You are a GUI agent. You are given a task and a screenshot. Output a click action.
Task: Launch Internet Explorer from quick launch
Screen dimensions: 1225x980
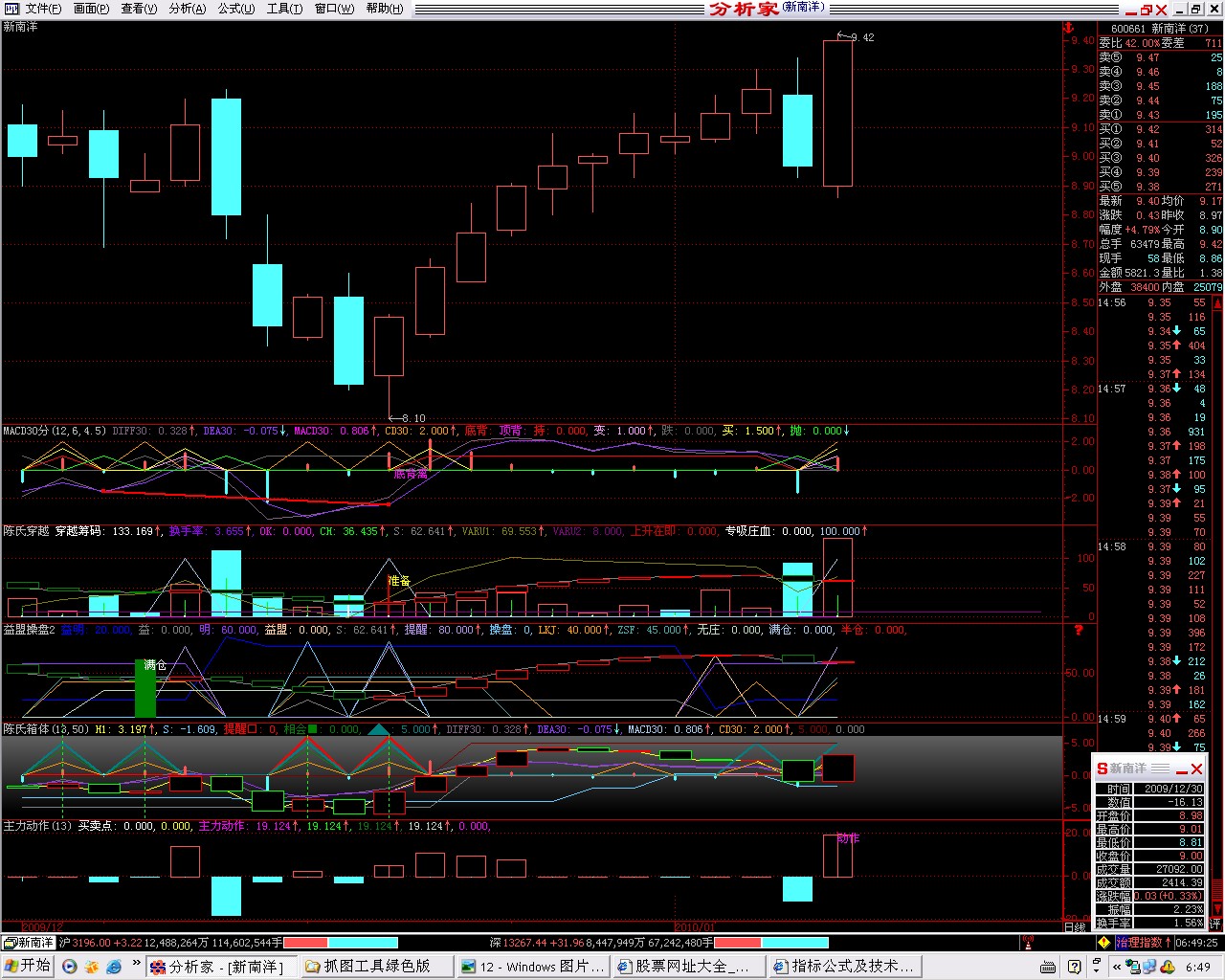[x=113, y=967]
